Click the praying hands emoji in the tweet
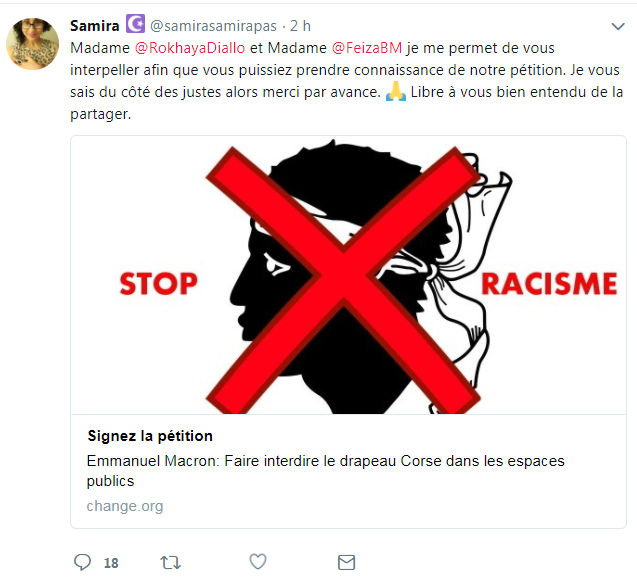Screen dimensions: 637x581 tap(396, 91)
